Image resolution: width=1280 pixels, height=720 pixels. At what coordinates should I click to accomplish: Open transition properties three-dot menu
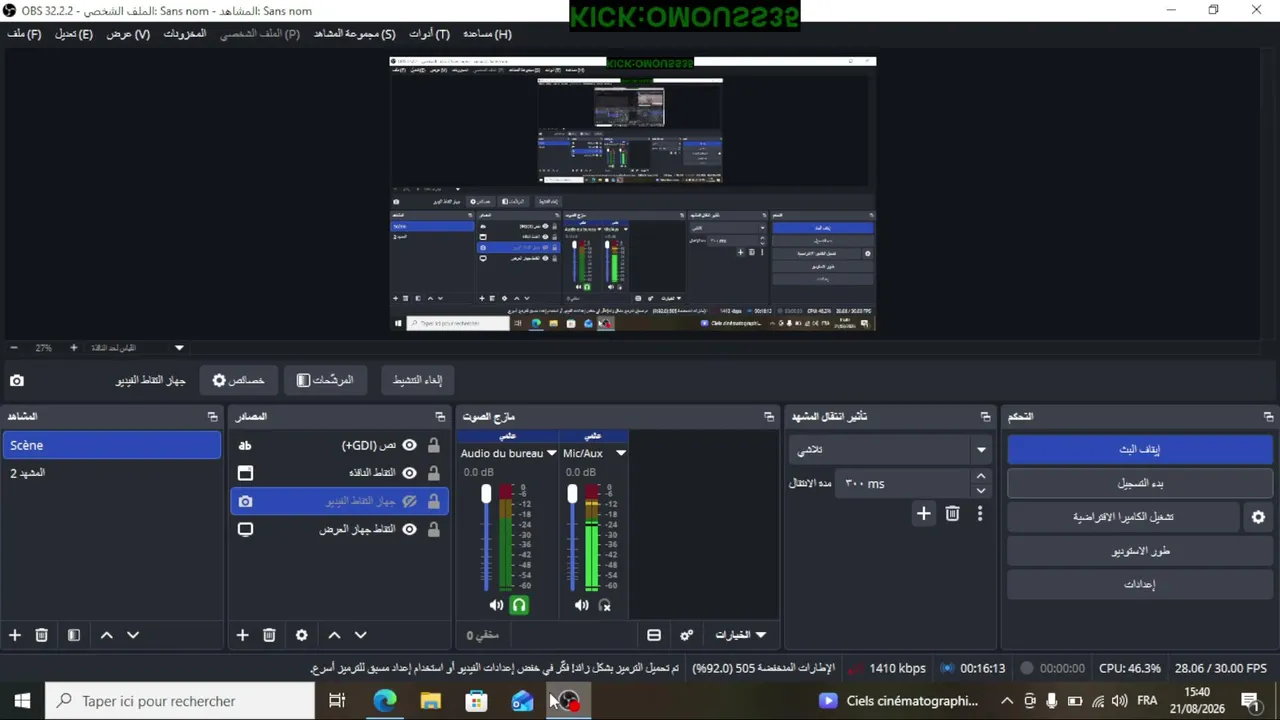980,513
